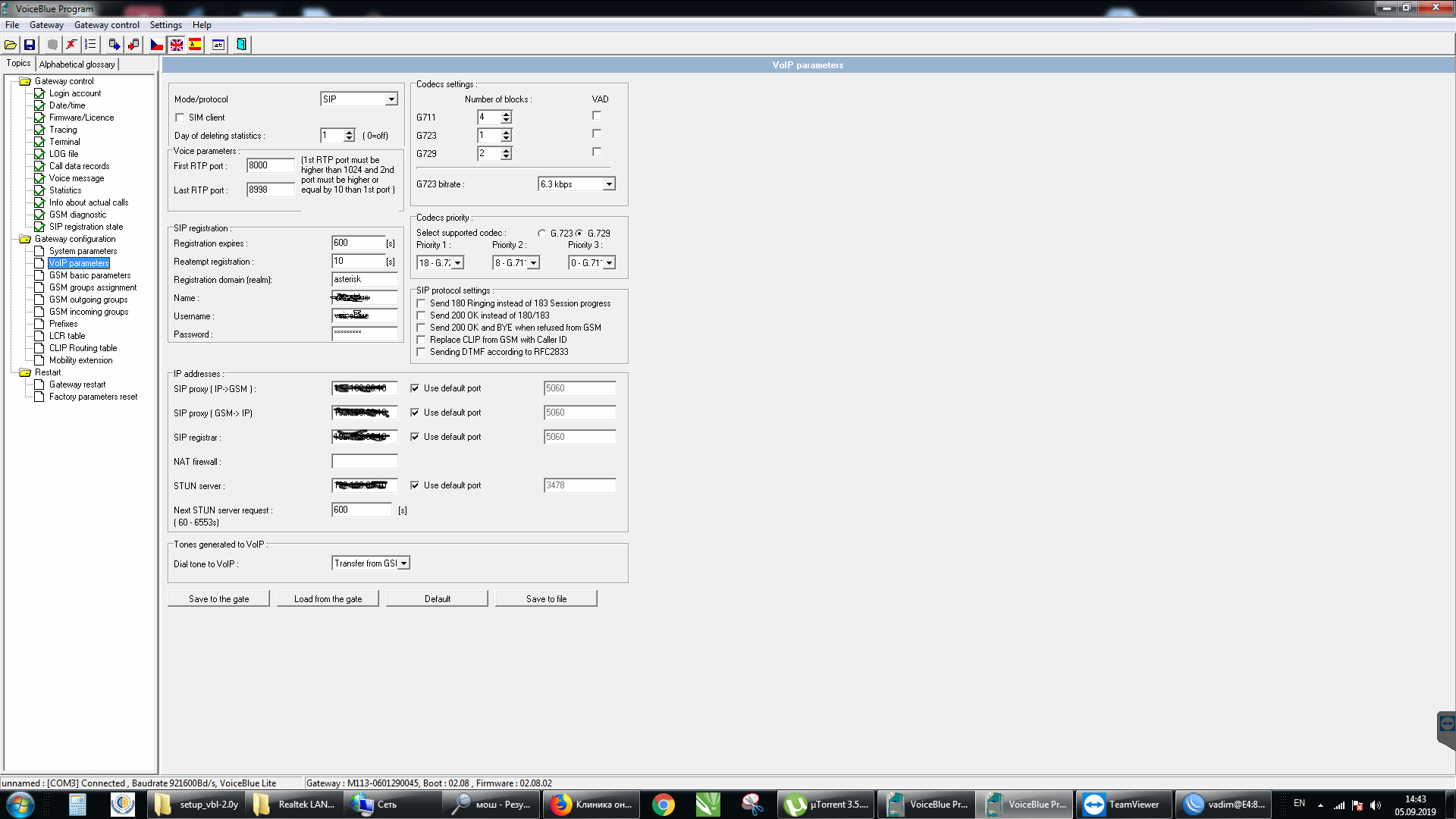The image size is (1456, 819).
Task: Uncheck default port for SIP registrar
Action: point(415,437)
